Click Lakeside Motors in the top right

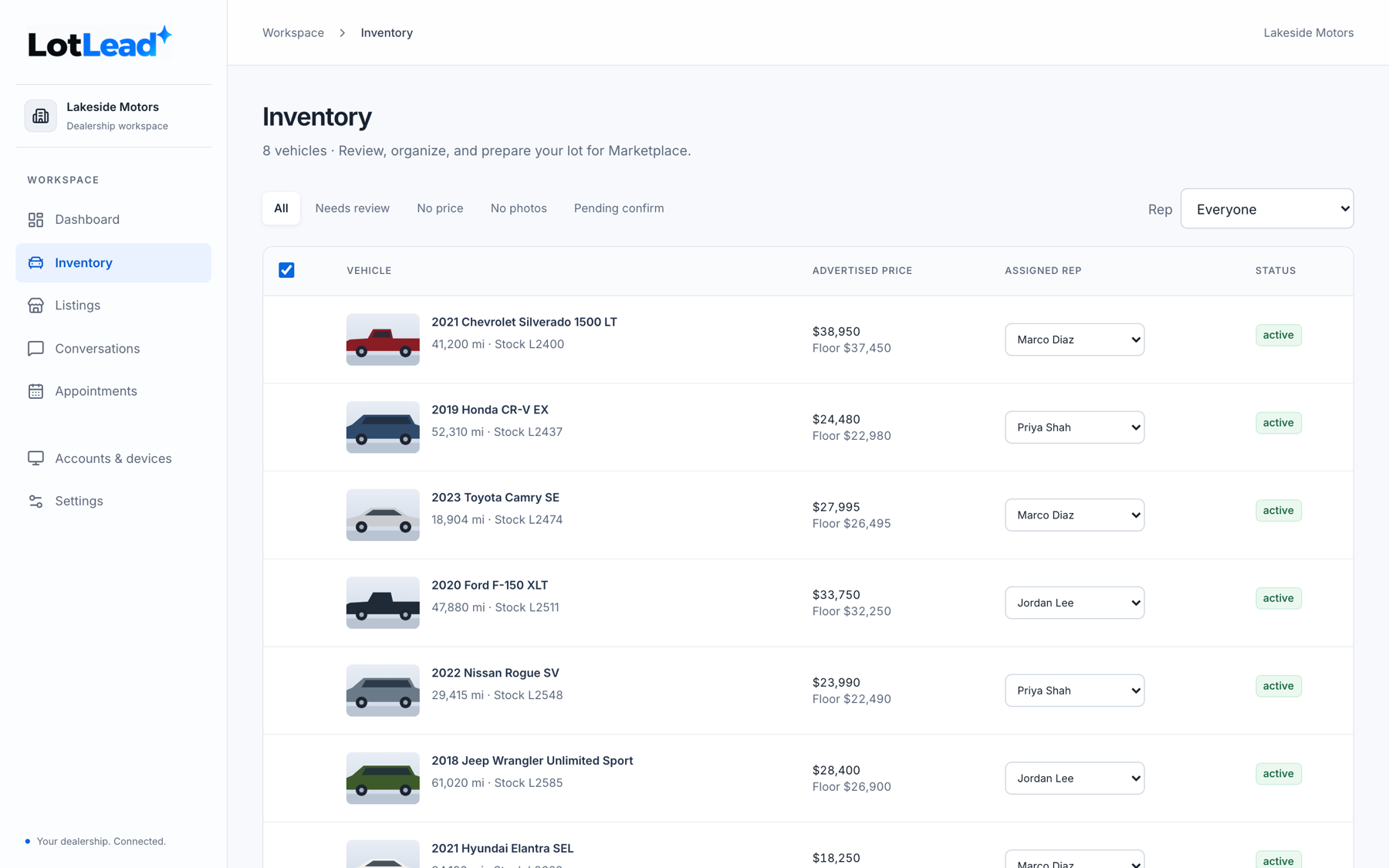pos(1308,33)
